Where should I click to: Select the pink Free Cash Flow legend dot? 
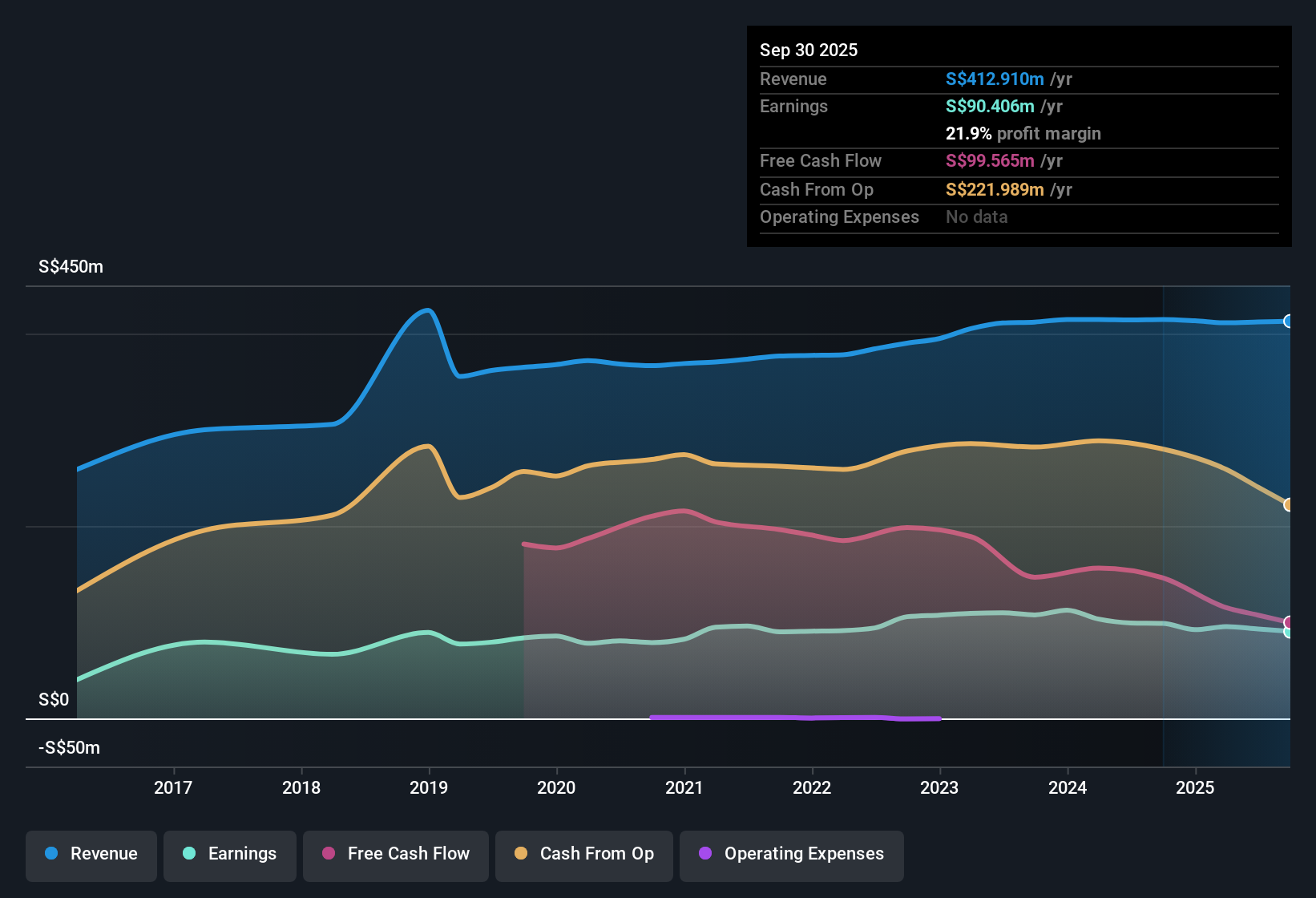click(328, 854)
